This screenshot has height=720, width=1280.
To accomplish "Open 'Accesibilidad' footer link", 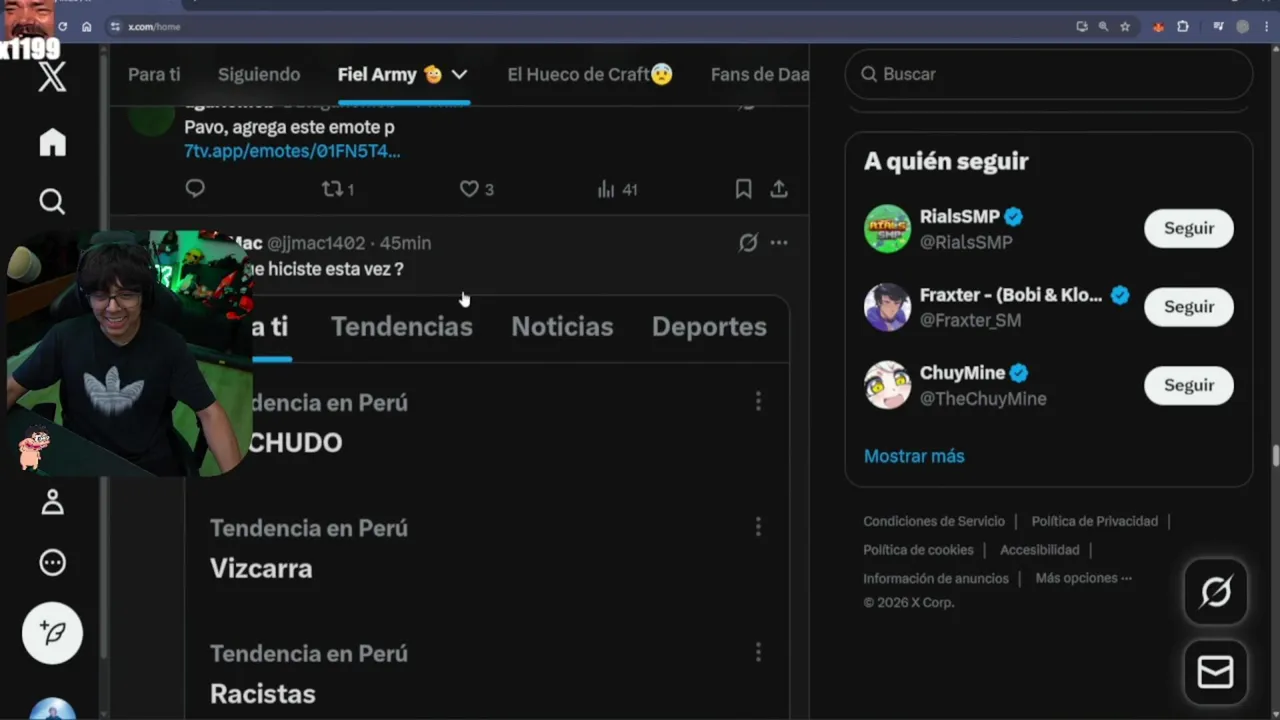I will point(1040,550).
